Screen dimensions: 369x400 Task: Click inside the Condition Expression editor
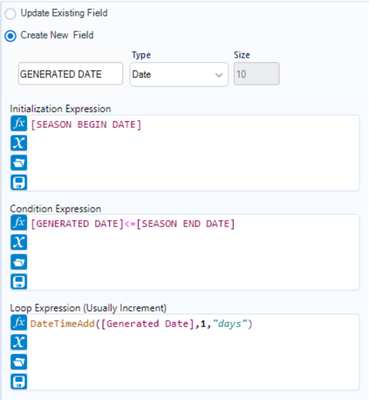click(193, 252)
